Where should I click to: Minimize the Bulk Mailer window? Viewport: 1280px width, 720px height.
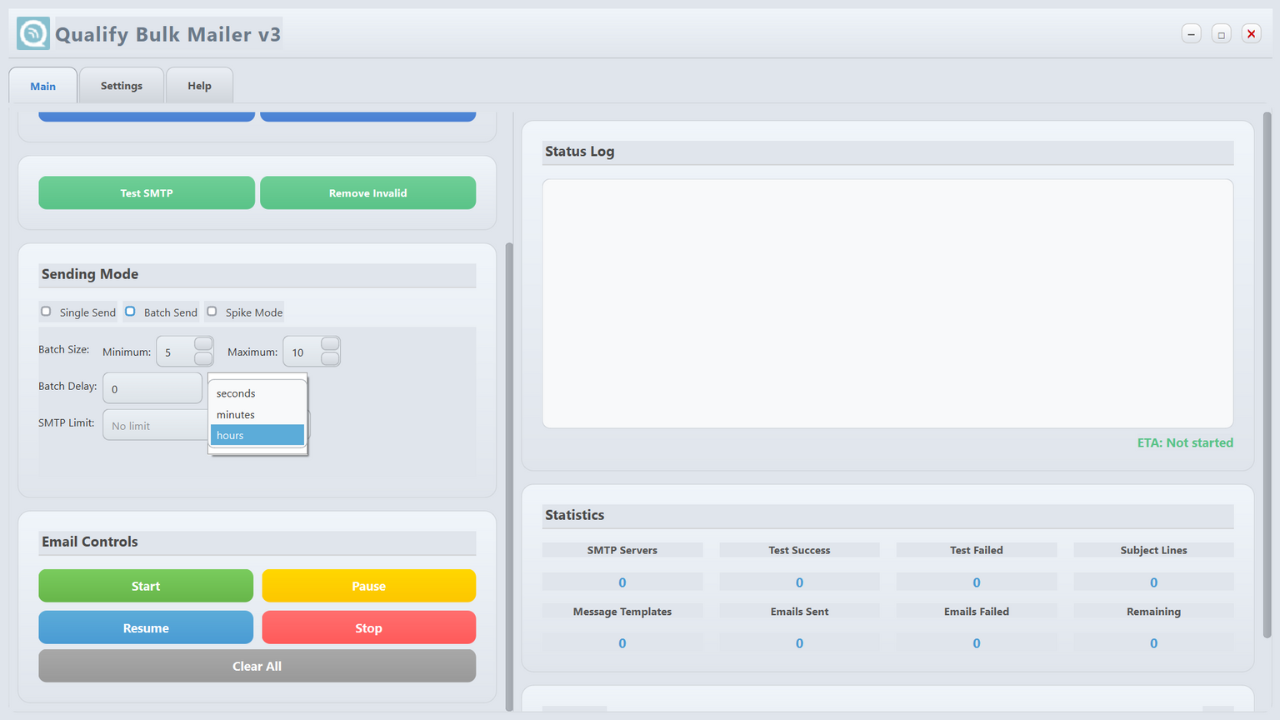1191,34
